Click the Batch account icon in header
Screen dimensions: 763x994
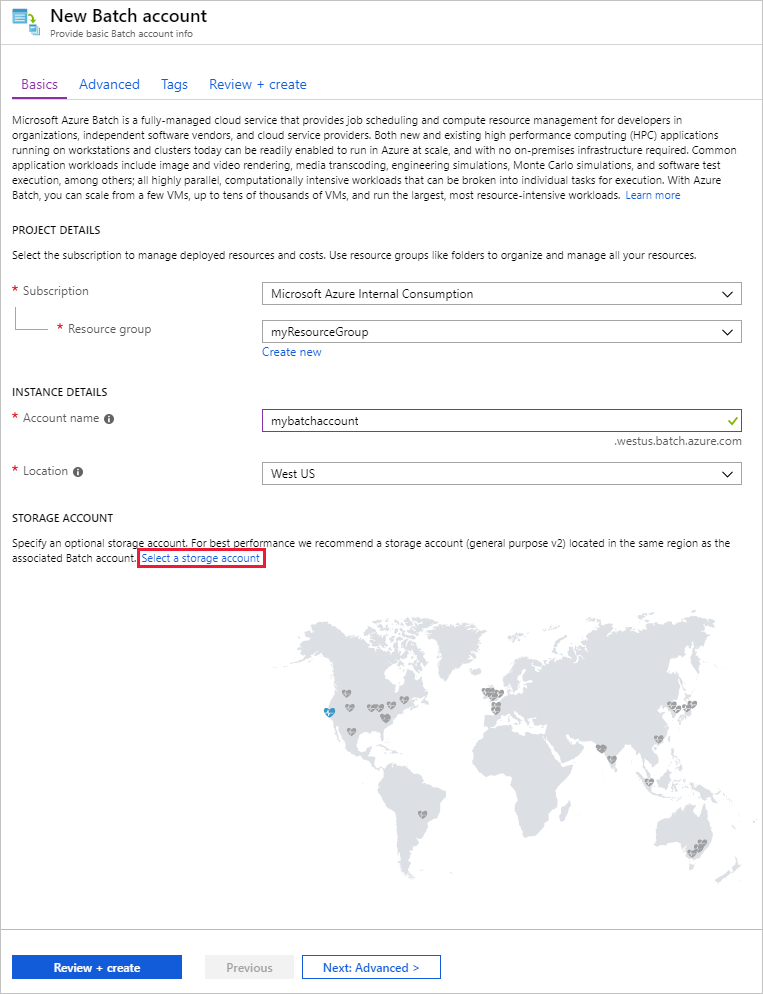click(x=24, y=21)
